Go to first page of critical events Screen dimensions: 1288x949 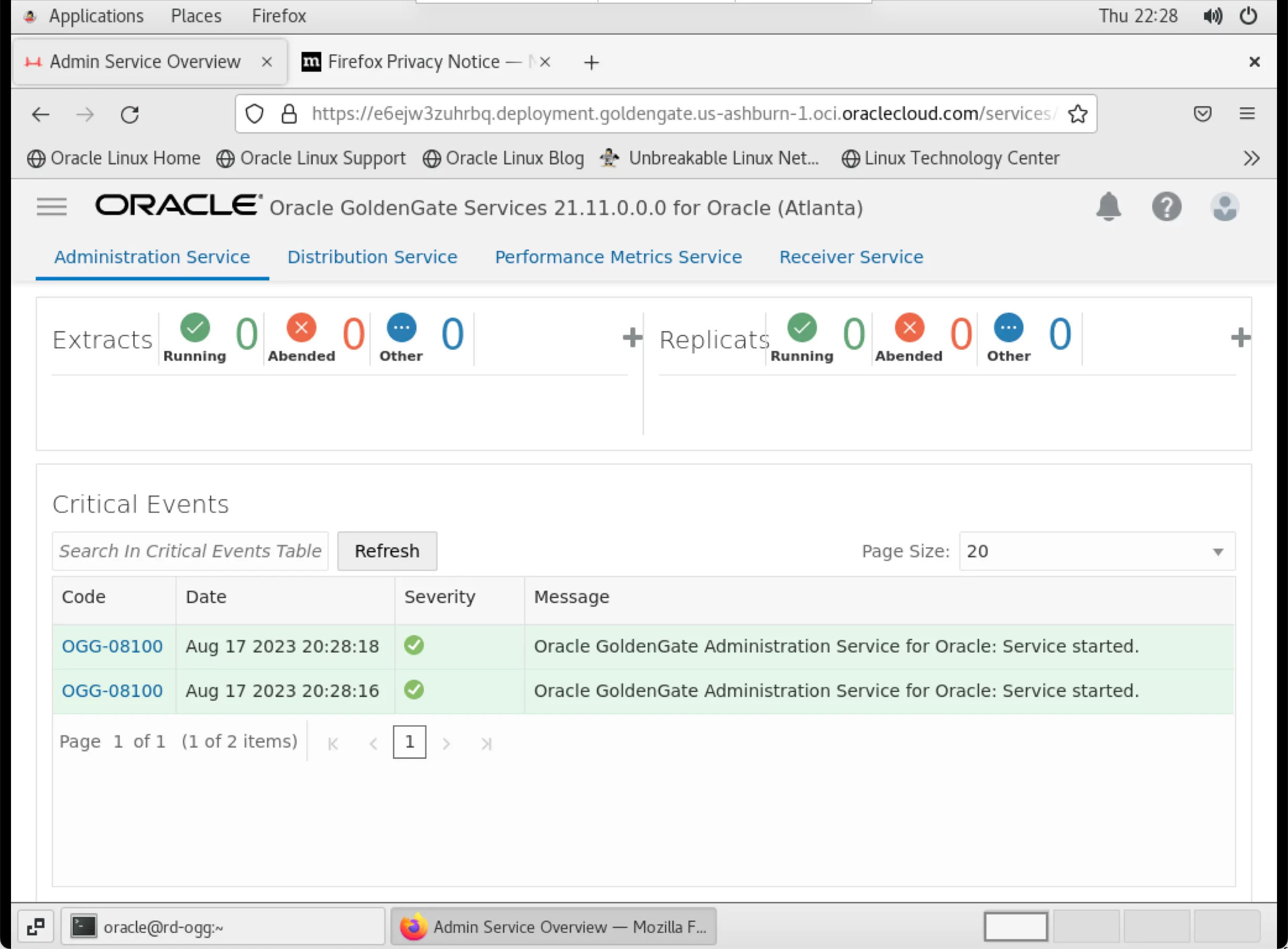pyautogui.click(x=333, y=743)
